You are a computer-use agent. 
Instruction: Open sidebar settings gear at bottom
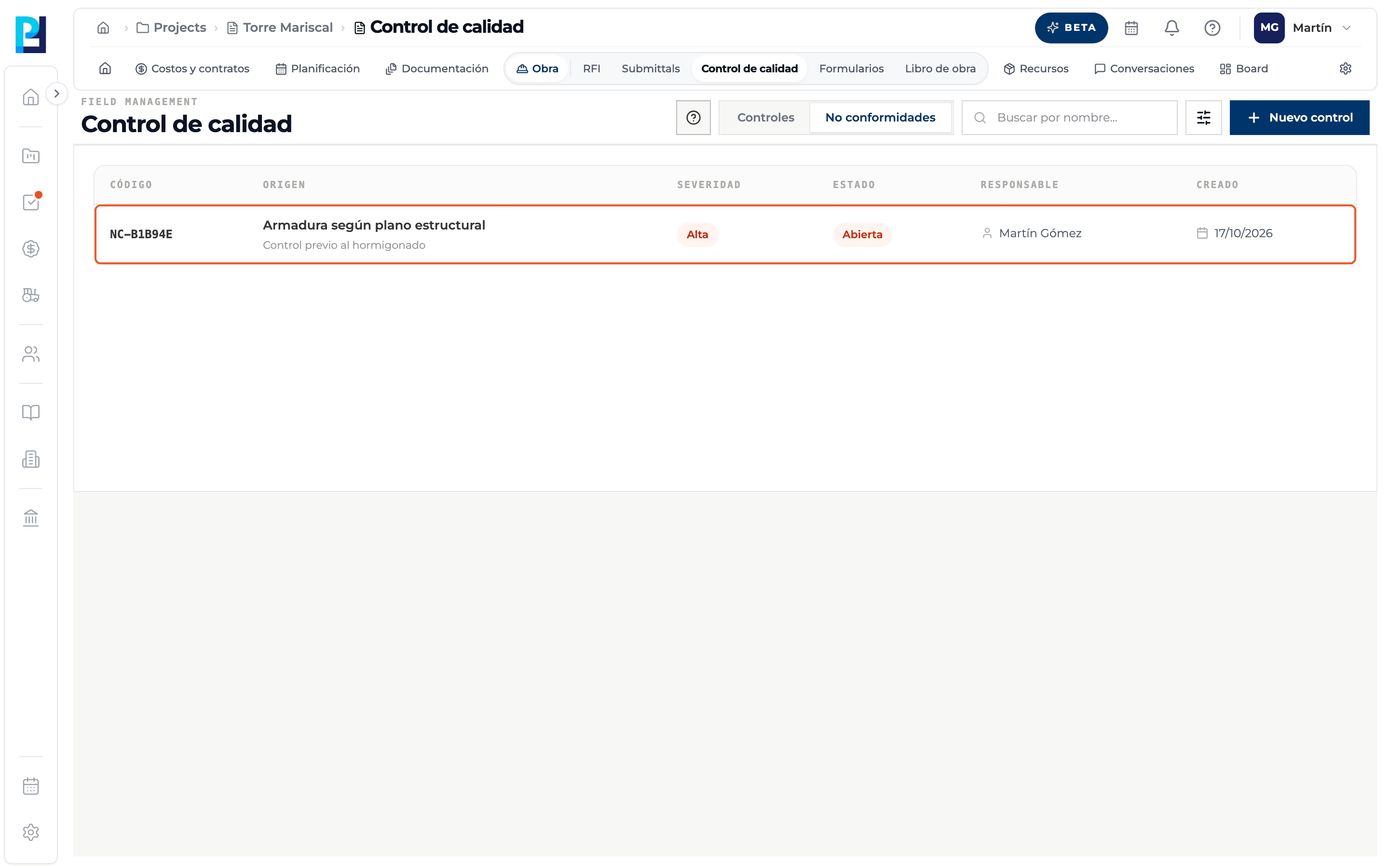point(31,832)
